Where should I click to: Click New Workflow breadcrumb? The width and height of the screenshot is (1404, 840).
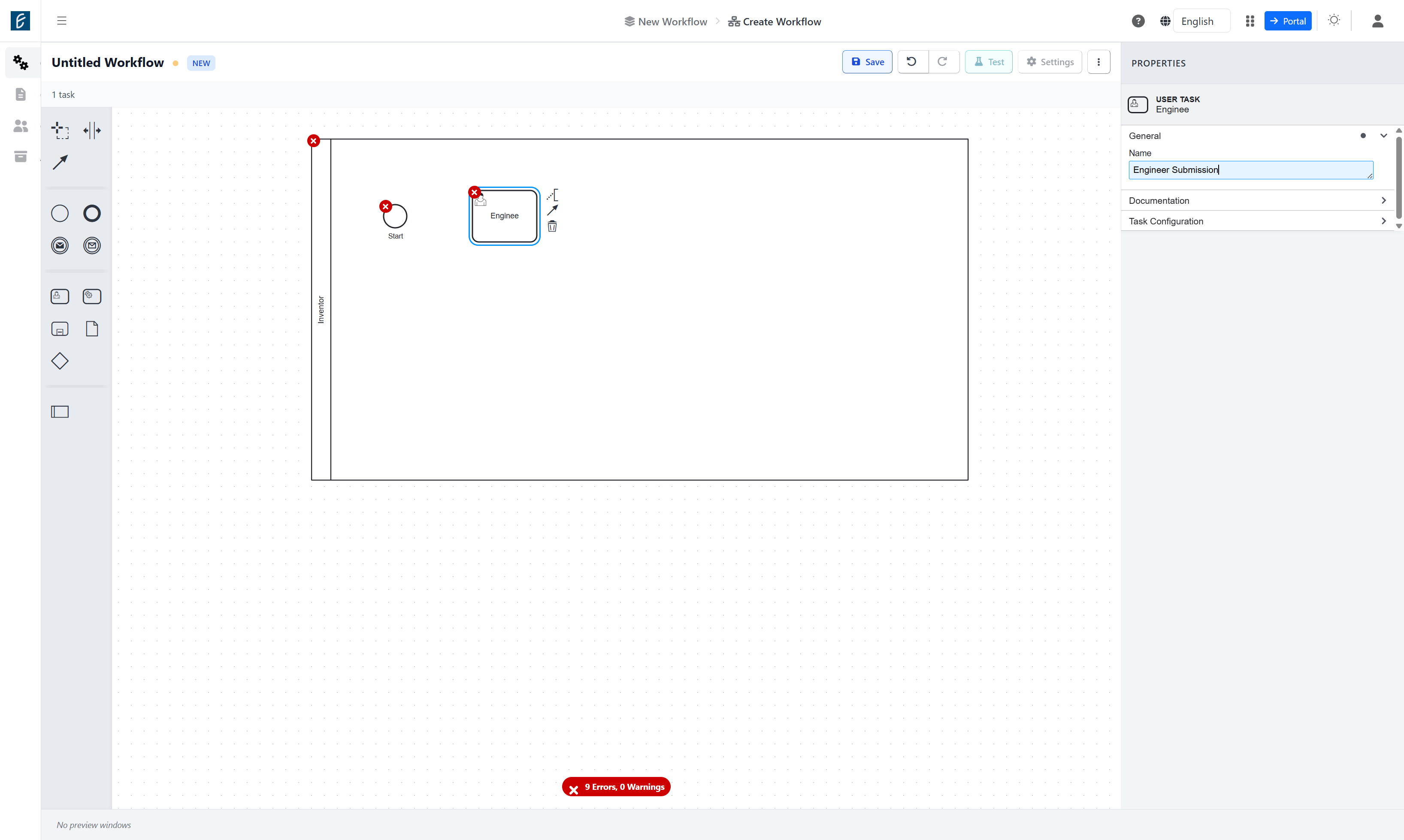(x=666, y=21)
